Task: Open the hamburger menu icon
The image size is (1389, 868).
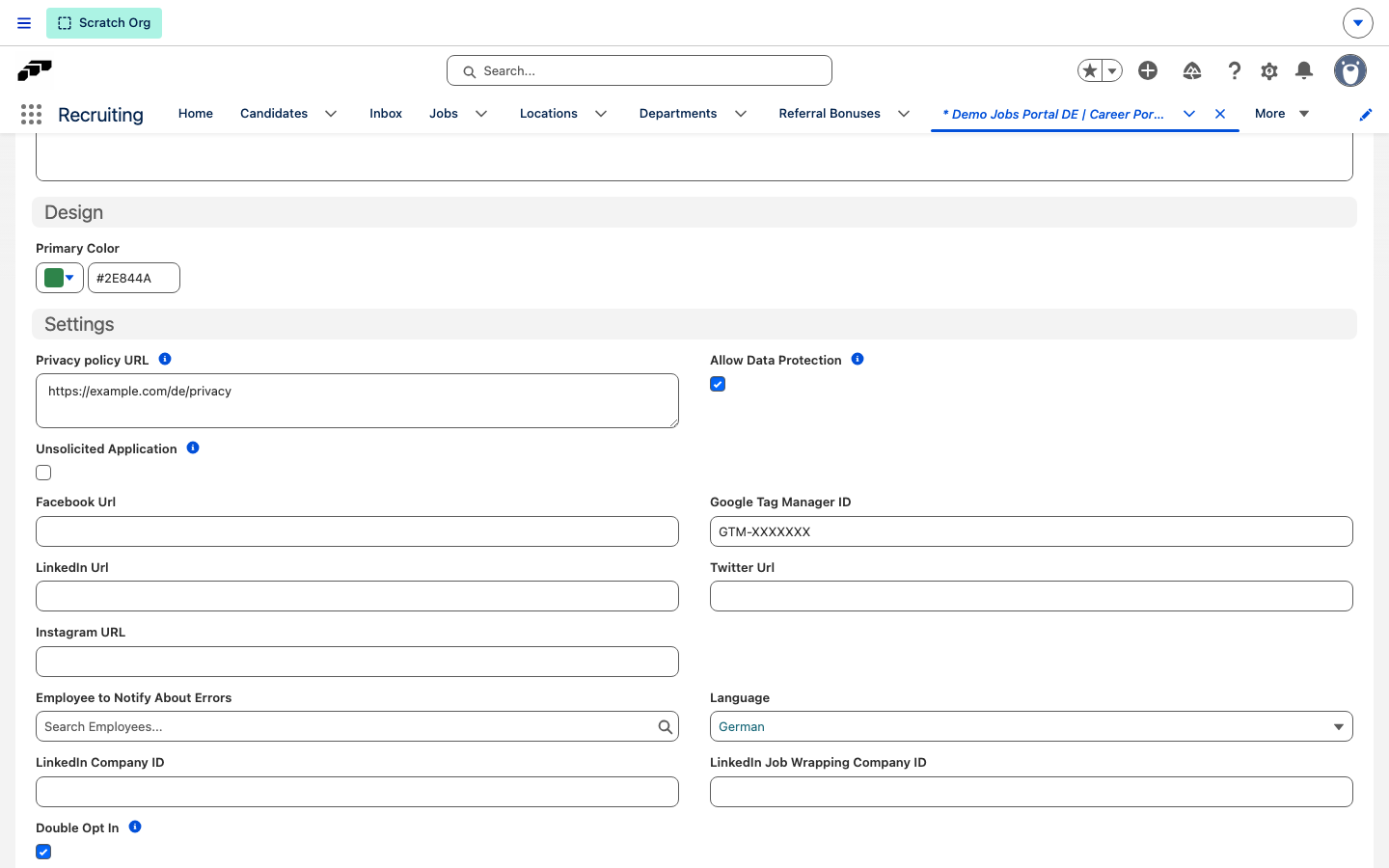Action: (x=24, y=23)
